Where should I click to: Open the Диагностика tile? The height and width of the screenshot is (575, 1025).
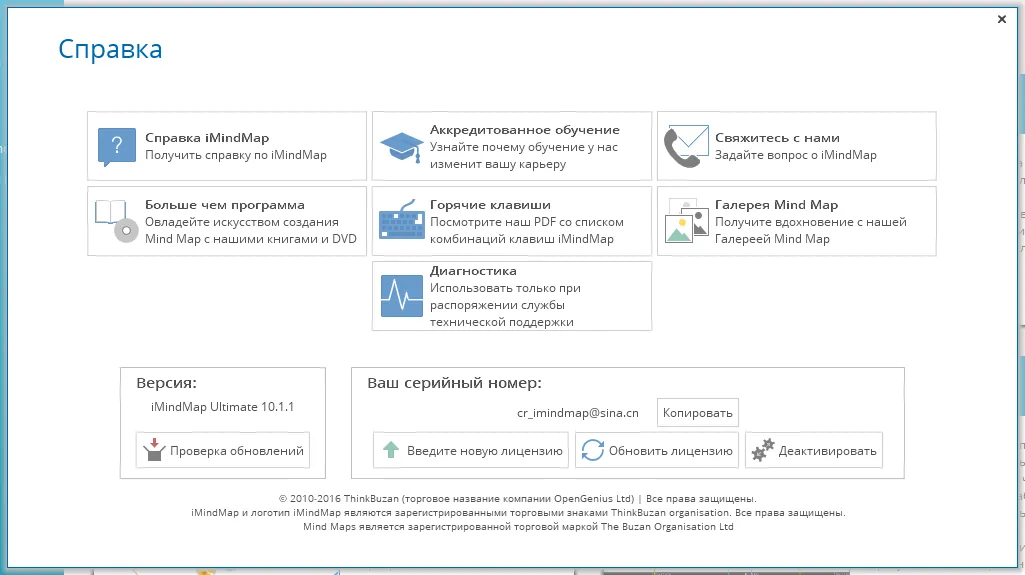click(x=512, y=296)
